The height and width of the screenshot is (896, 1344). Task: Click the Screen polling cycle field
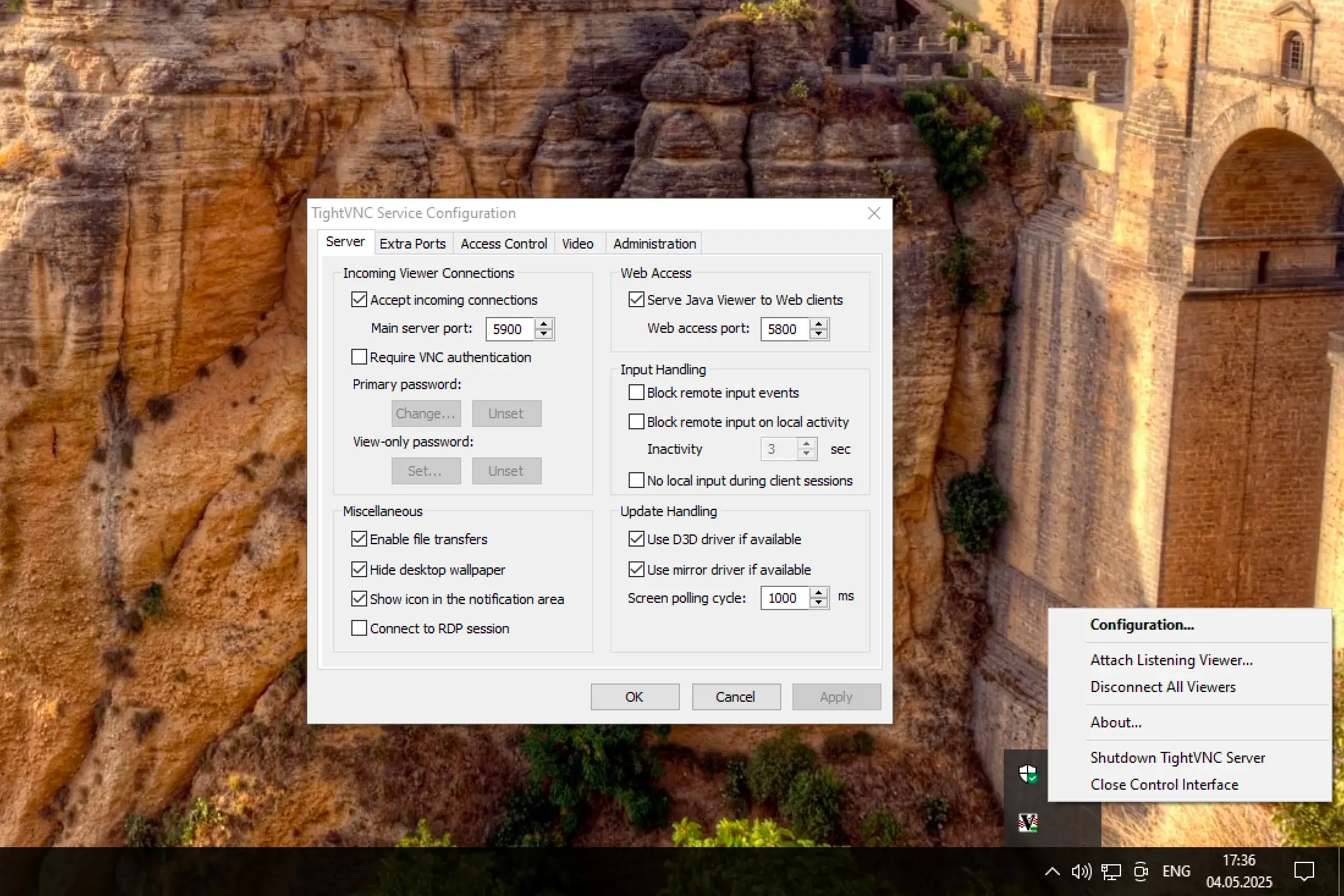[785, 598]
